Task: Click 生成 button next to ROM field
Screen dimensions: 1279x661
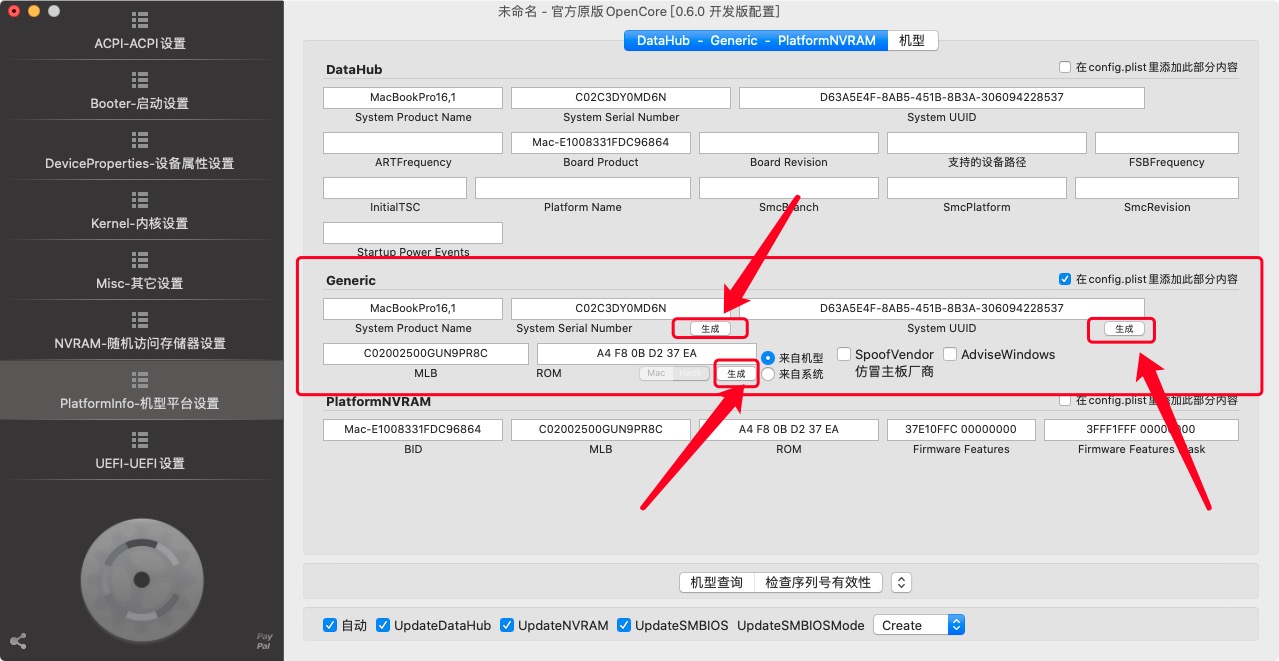Action: point(736,373)
